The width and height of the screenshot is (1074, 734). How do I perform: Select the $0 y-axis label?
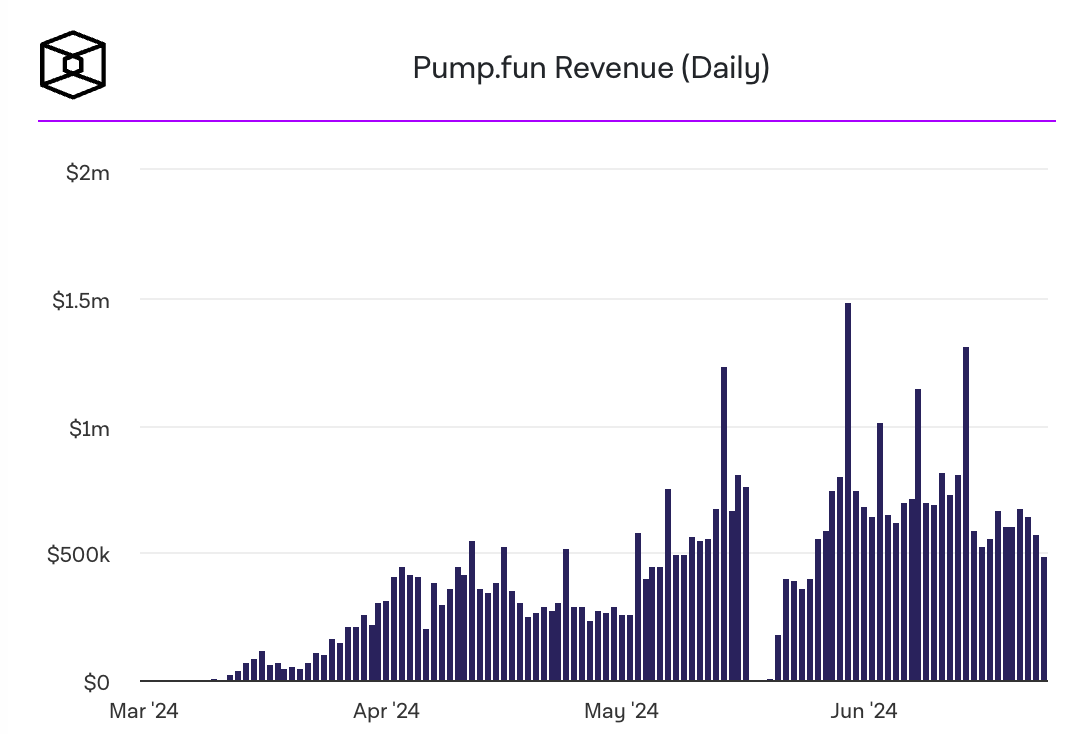pos(96,683)
